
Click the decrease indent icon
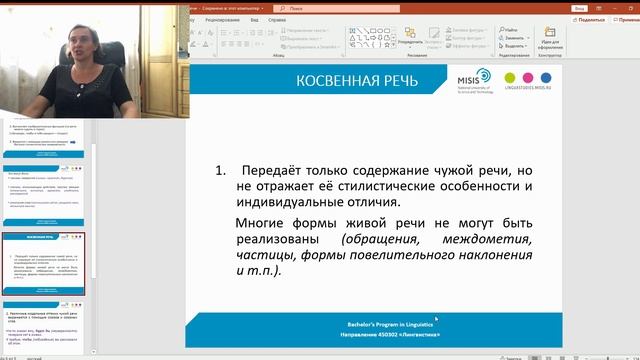coord(252,33)
